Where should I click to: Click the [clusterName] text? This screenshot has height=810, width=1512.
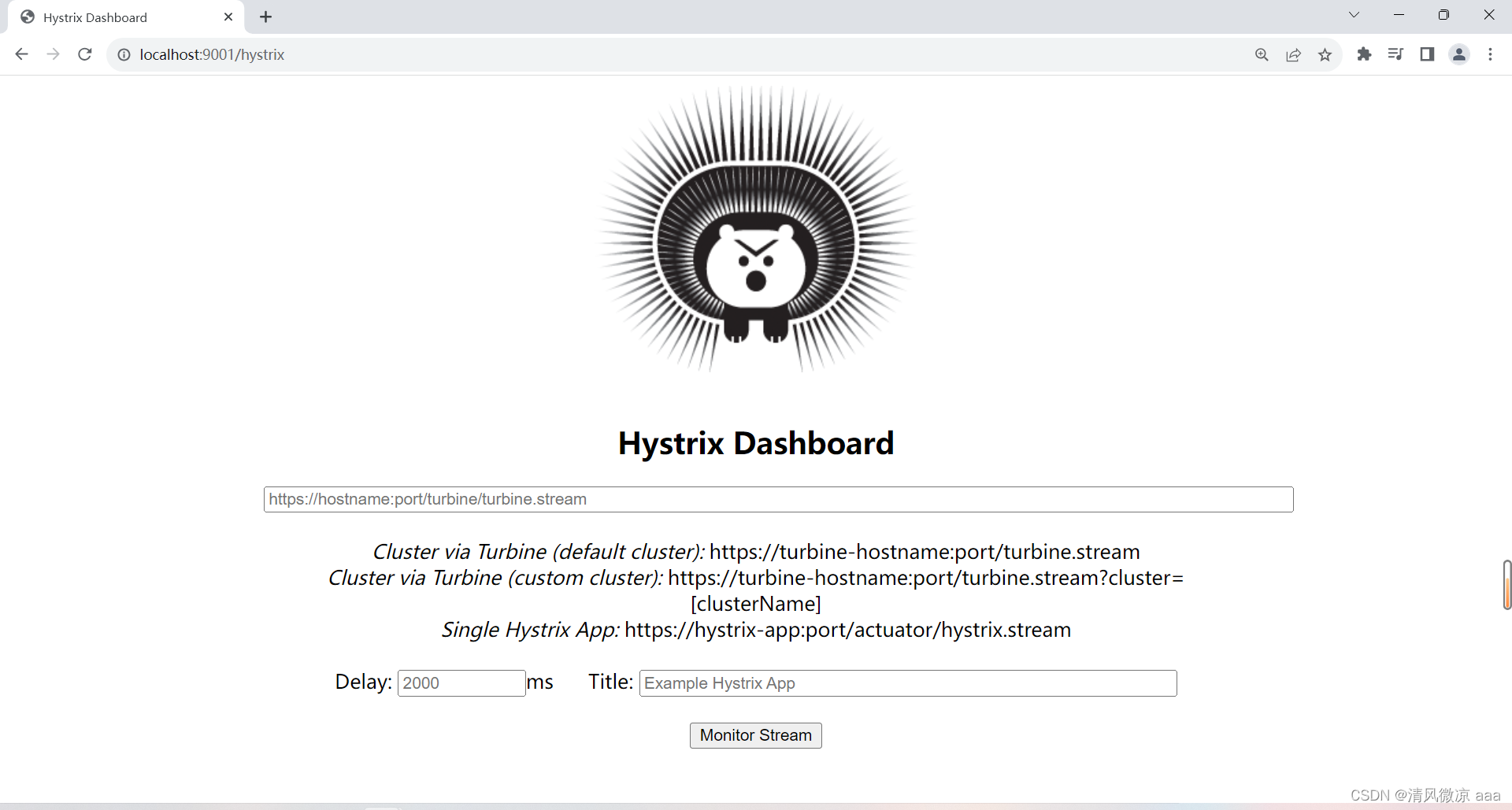tap(756, 604)
